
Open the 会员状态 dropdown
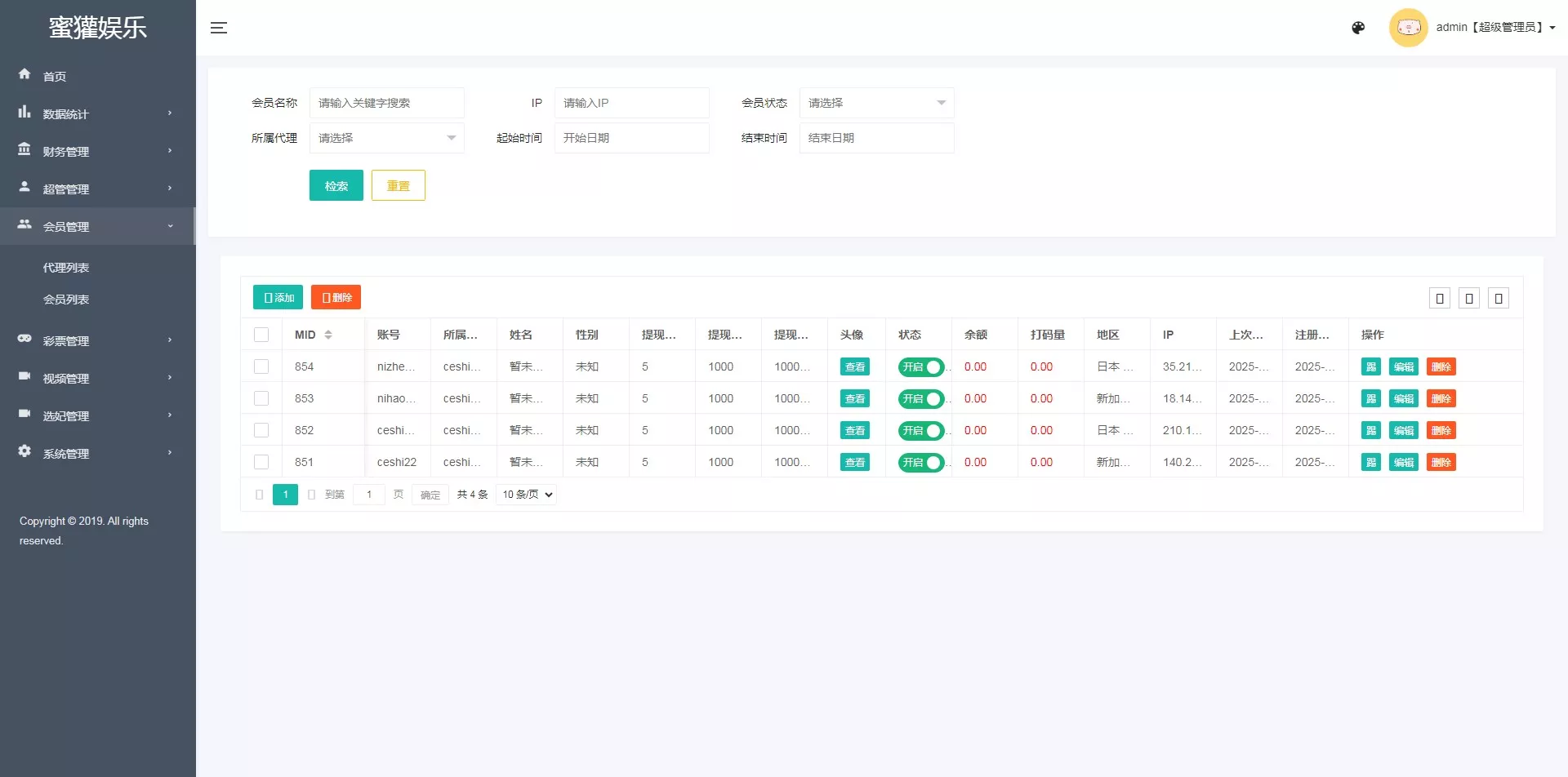tap(876, 103)
